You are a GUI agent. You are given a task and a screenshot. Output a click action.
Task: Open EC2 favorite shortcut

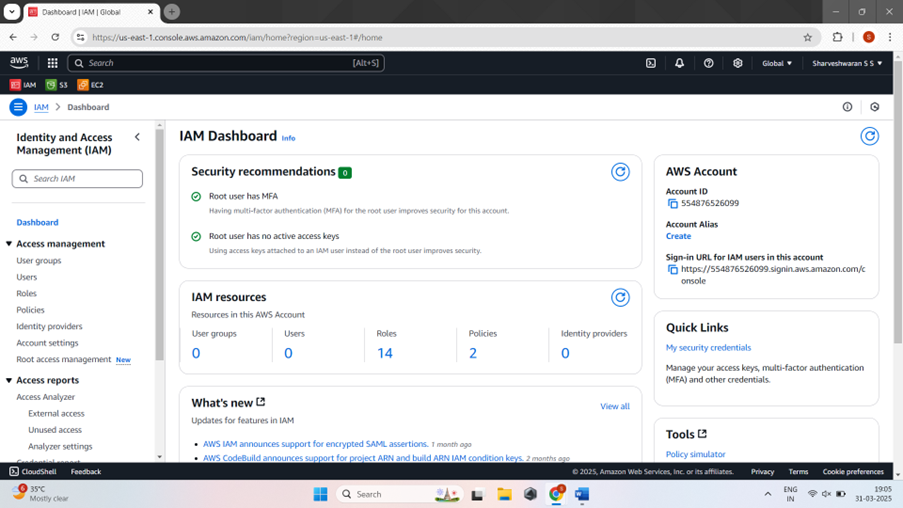(90, 85)
